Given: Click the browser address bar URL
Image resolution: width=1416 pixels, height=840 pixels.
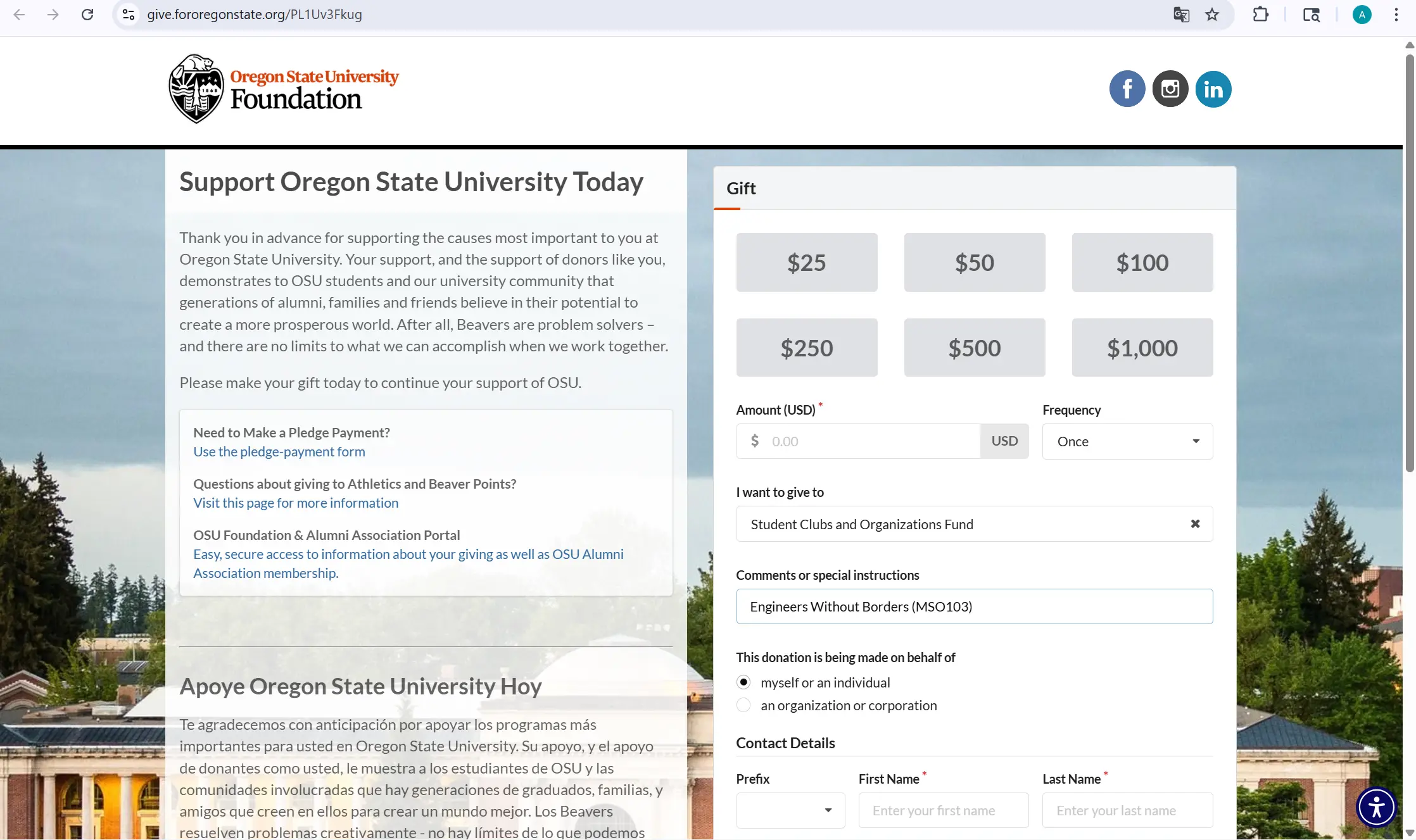Looking at the screenshot, I should [255, 15].
